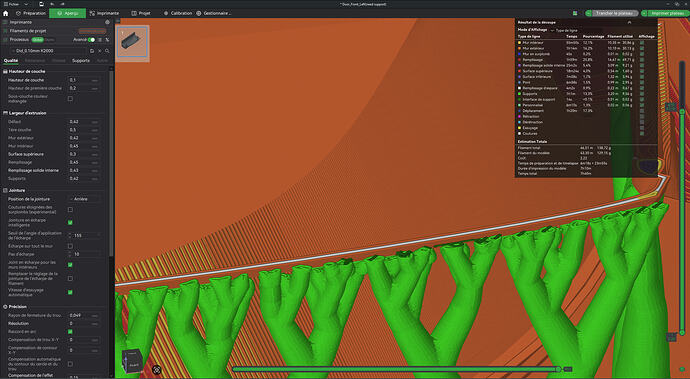This screenshot has height=379, width=690.
Task: Toggle Supports display checkbox in legend
Action: 642,94
